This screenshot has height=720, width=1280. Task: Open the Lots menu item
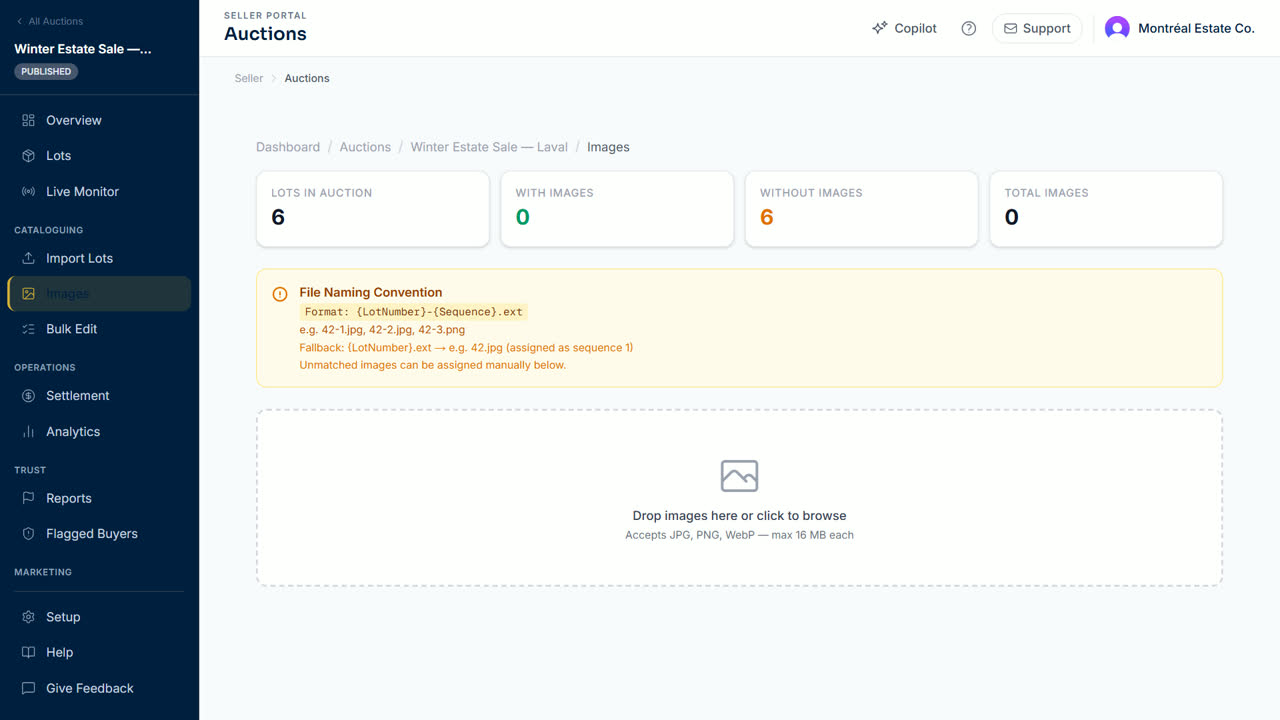click(99, 156)
